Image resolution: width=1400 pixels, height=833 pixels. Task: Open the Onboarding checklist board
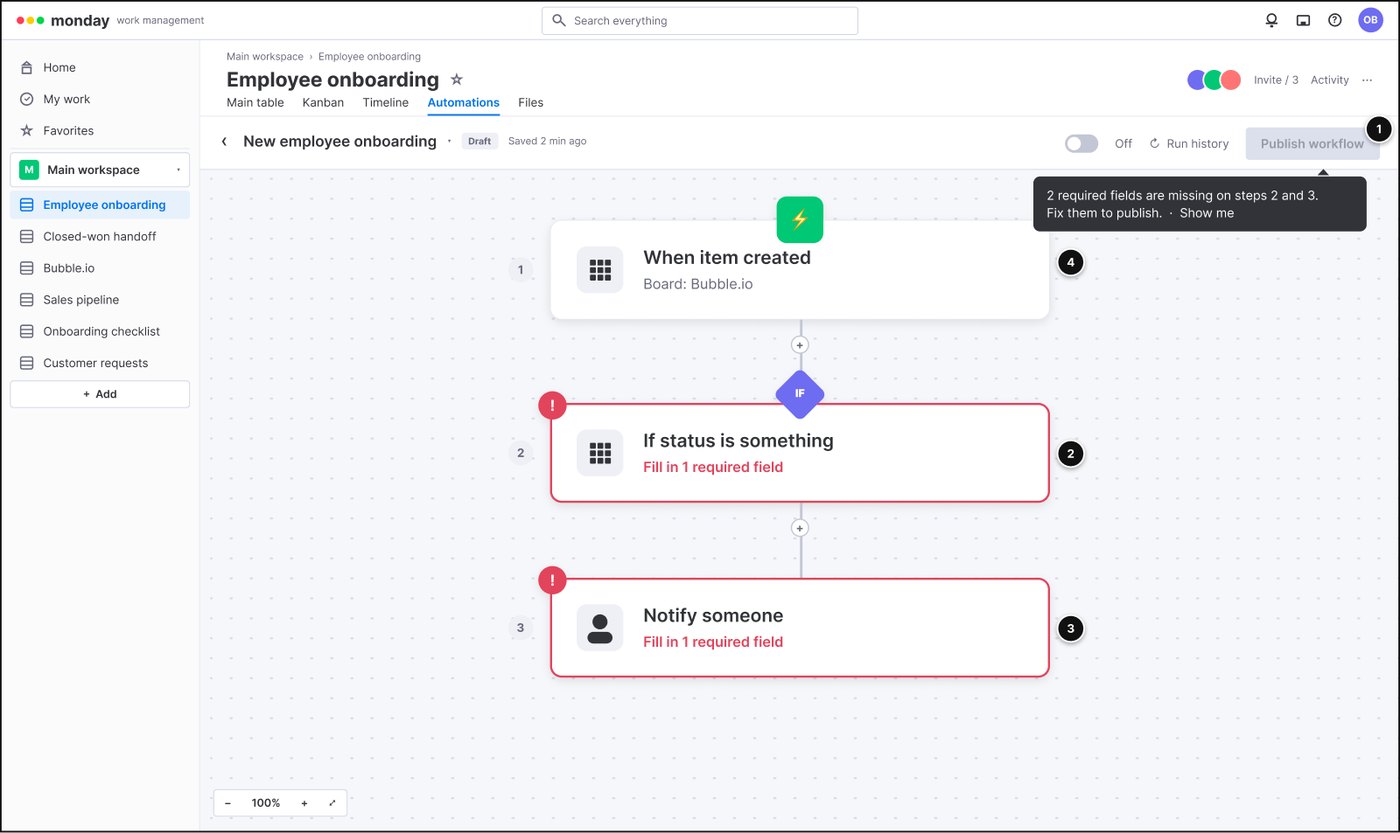(x=100, y=331)
